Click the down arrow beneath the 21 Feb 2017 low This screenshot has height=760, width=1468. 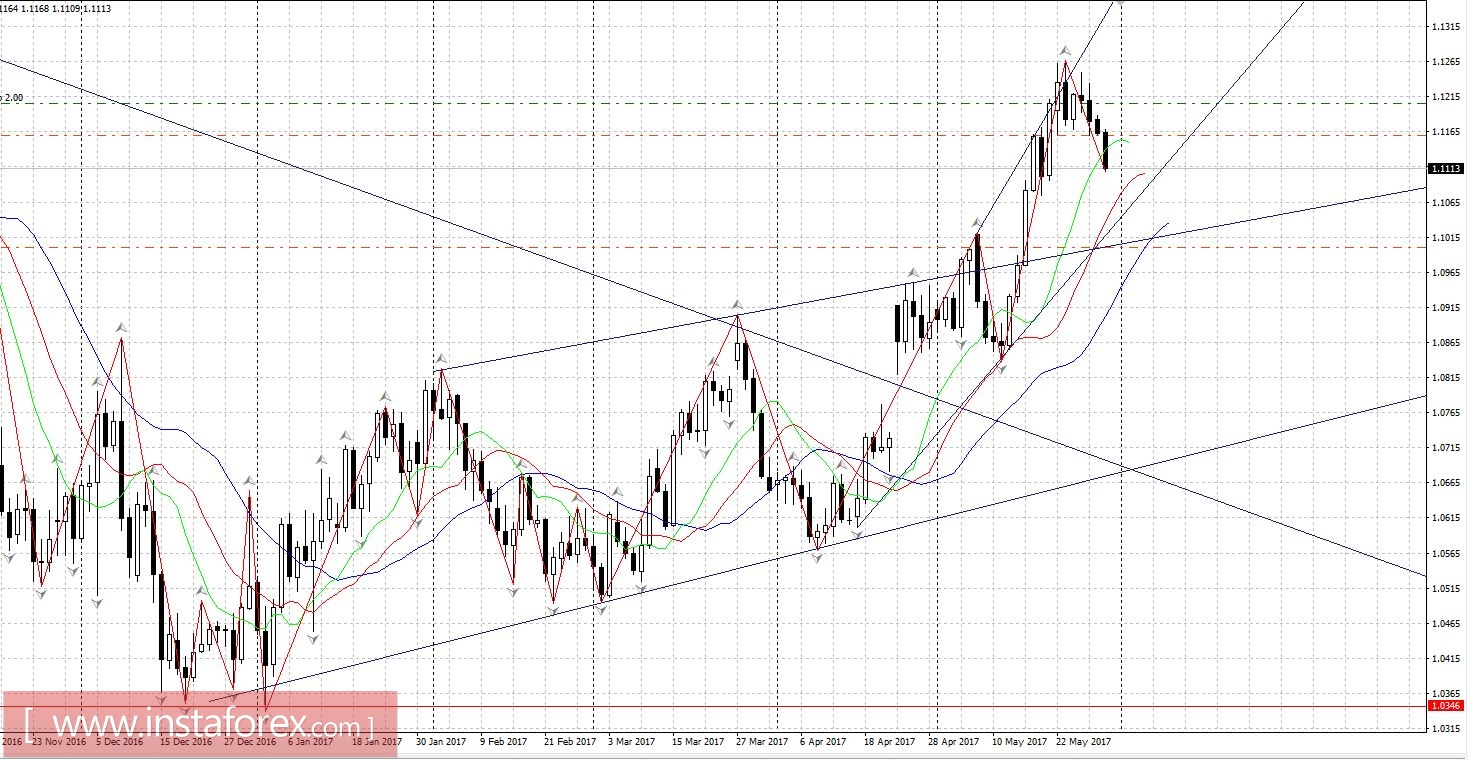click(554, 609)
